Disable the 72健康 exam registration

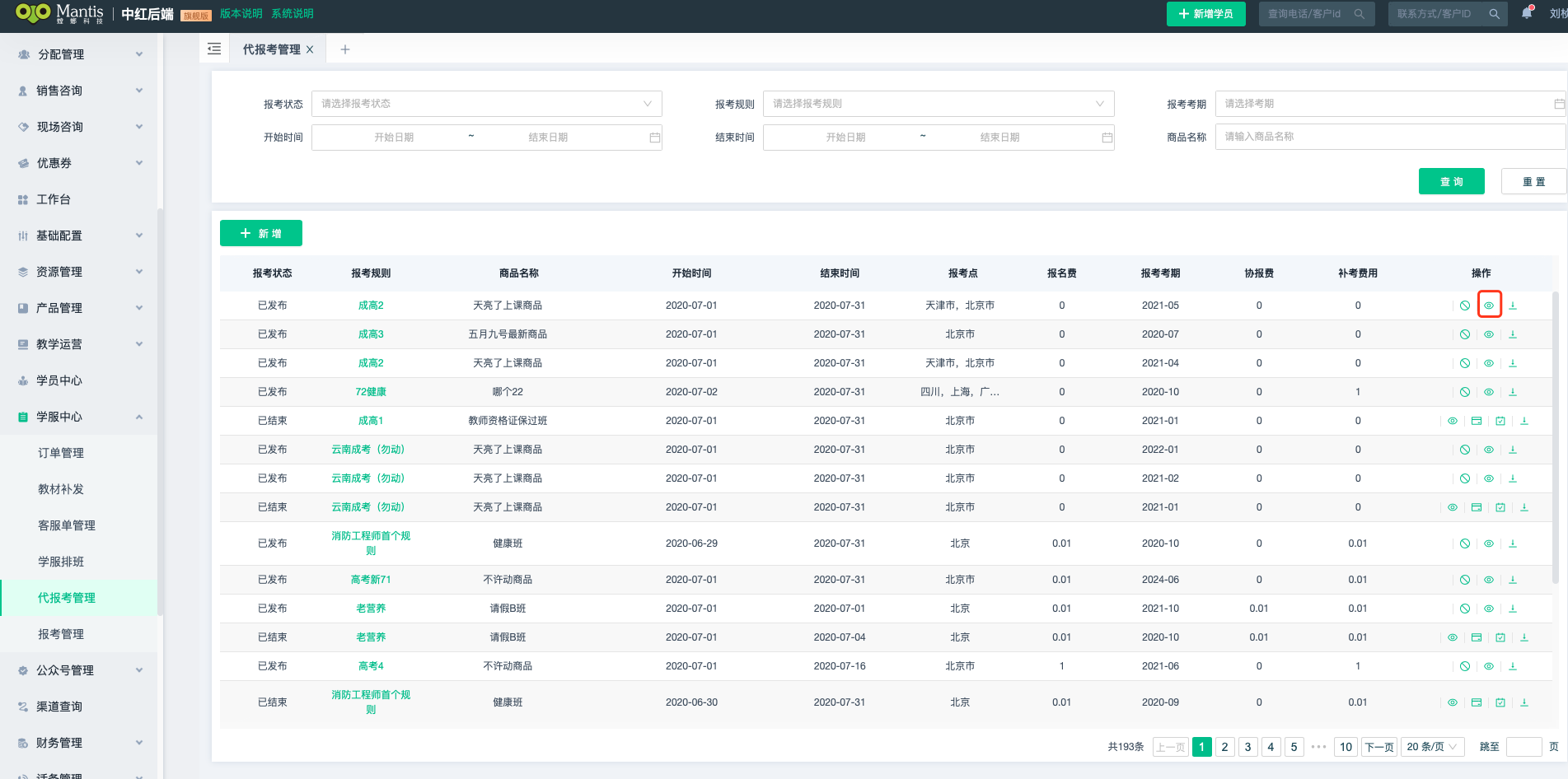pyautogui.click(x=1465, y=392)
